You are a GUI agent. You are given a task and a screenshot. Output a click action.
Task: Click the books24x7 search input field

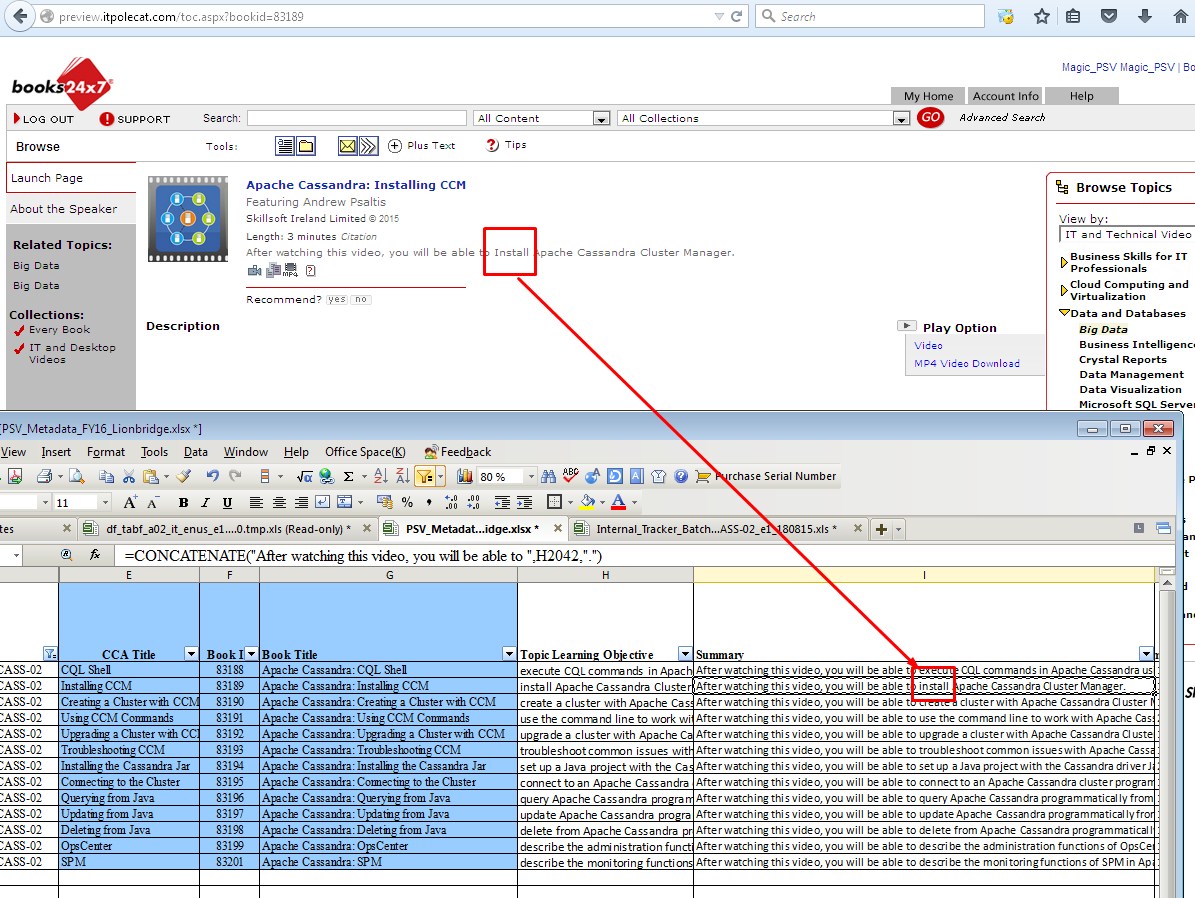(356, 118)
